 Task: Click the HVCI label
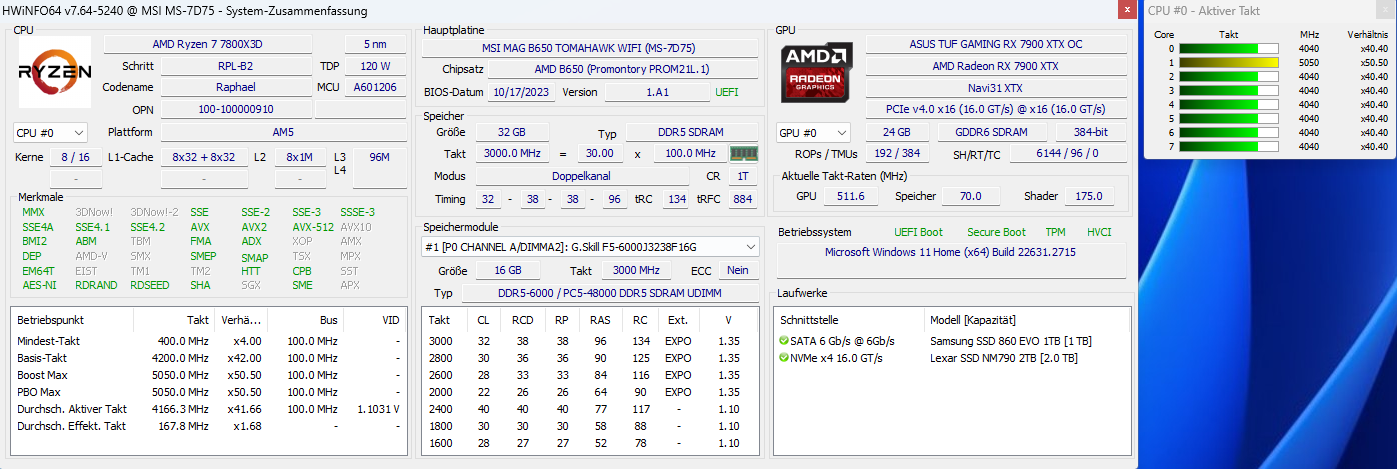[1099, 232]
